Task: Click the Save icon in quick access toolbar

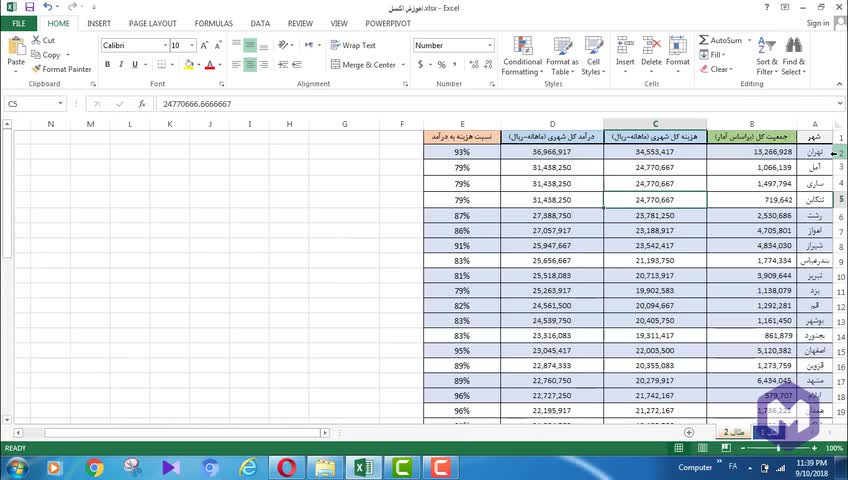Action: point(30,7)
